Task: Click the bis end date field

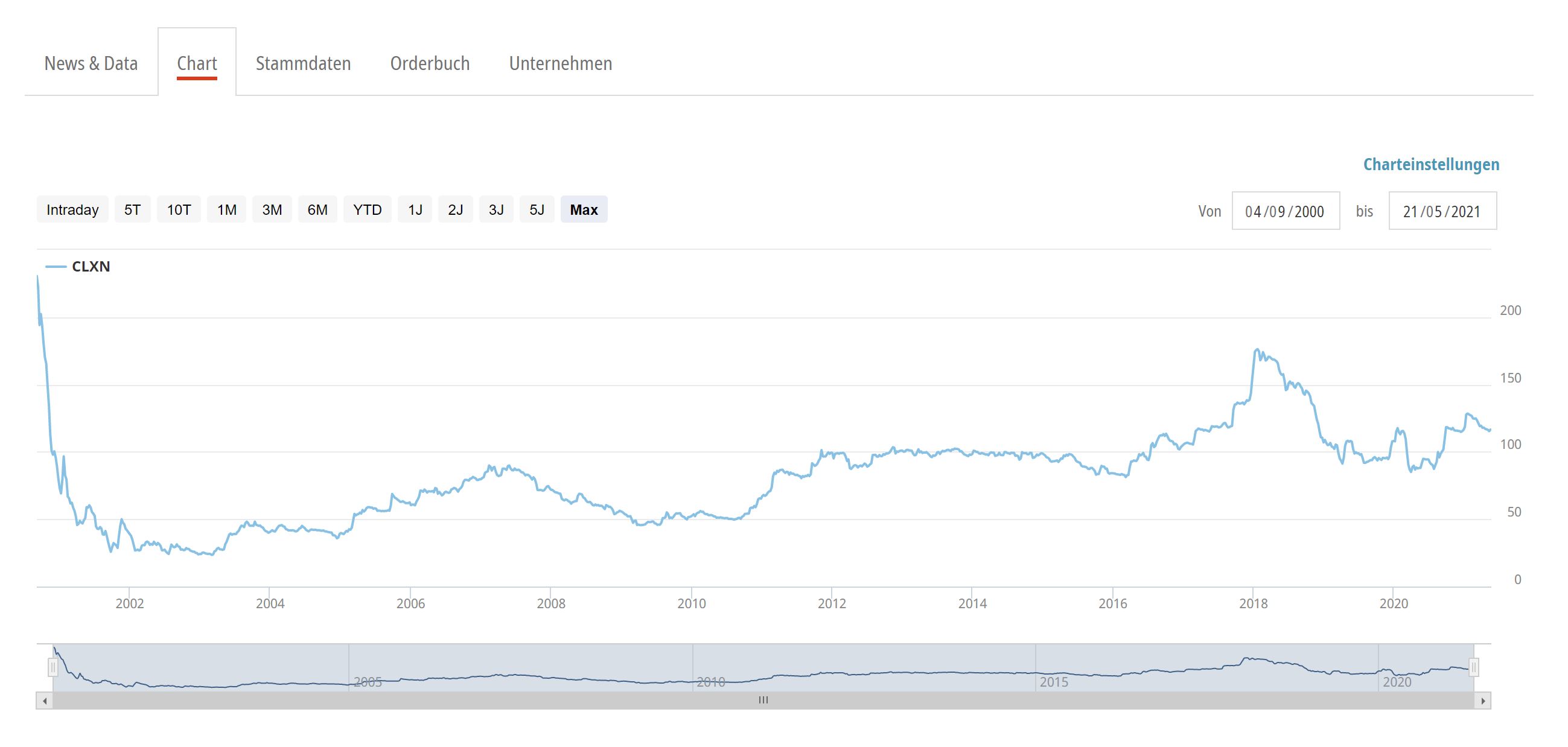Action: click(x=1442, y=211)
